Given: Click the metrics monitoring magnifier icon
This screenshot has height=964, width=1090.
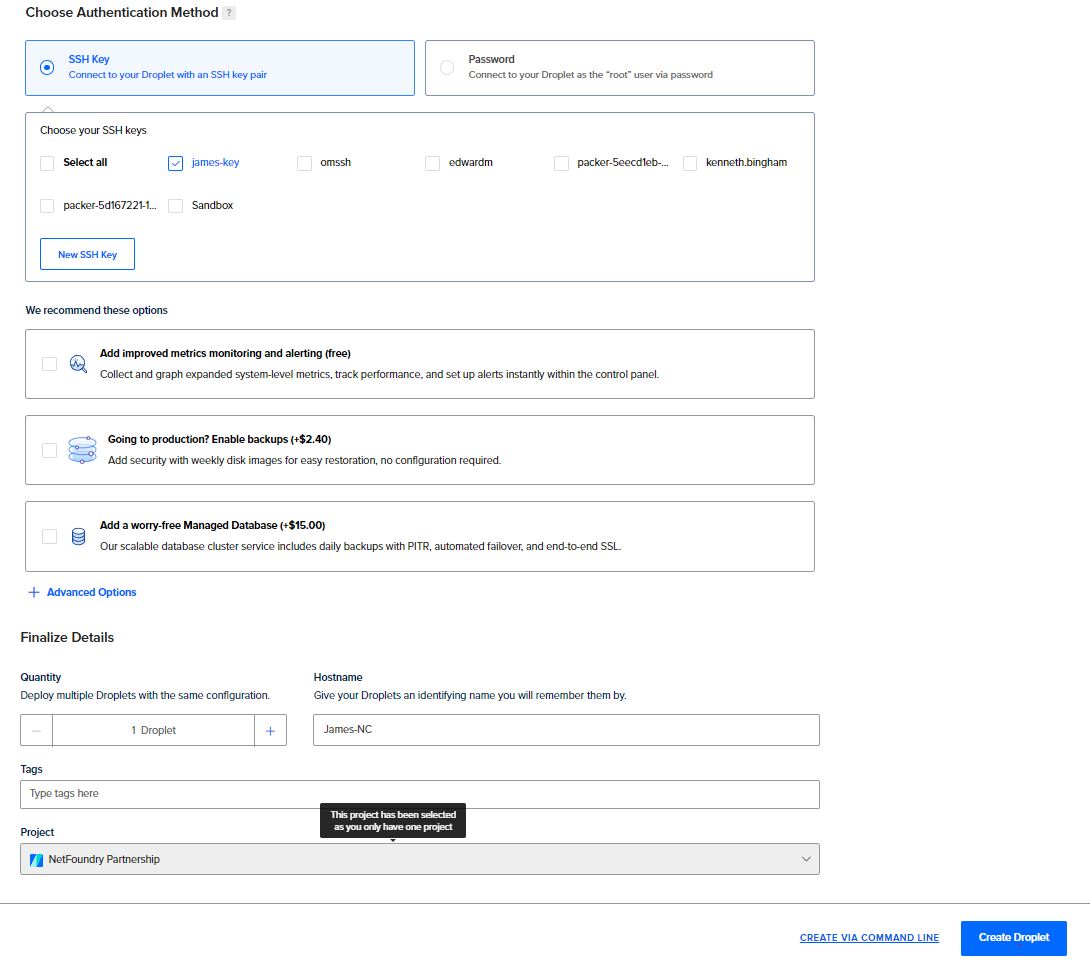Looking at the screenshot, I should 78,364.
